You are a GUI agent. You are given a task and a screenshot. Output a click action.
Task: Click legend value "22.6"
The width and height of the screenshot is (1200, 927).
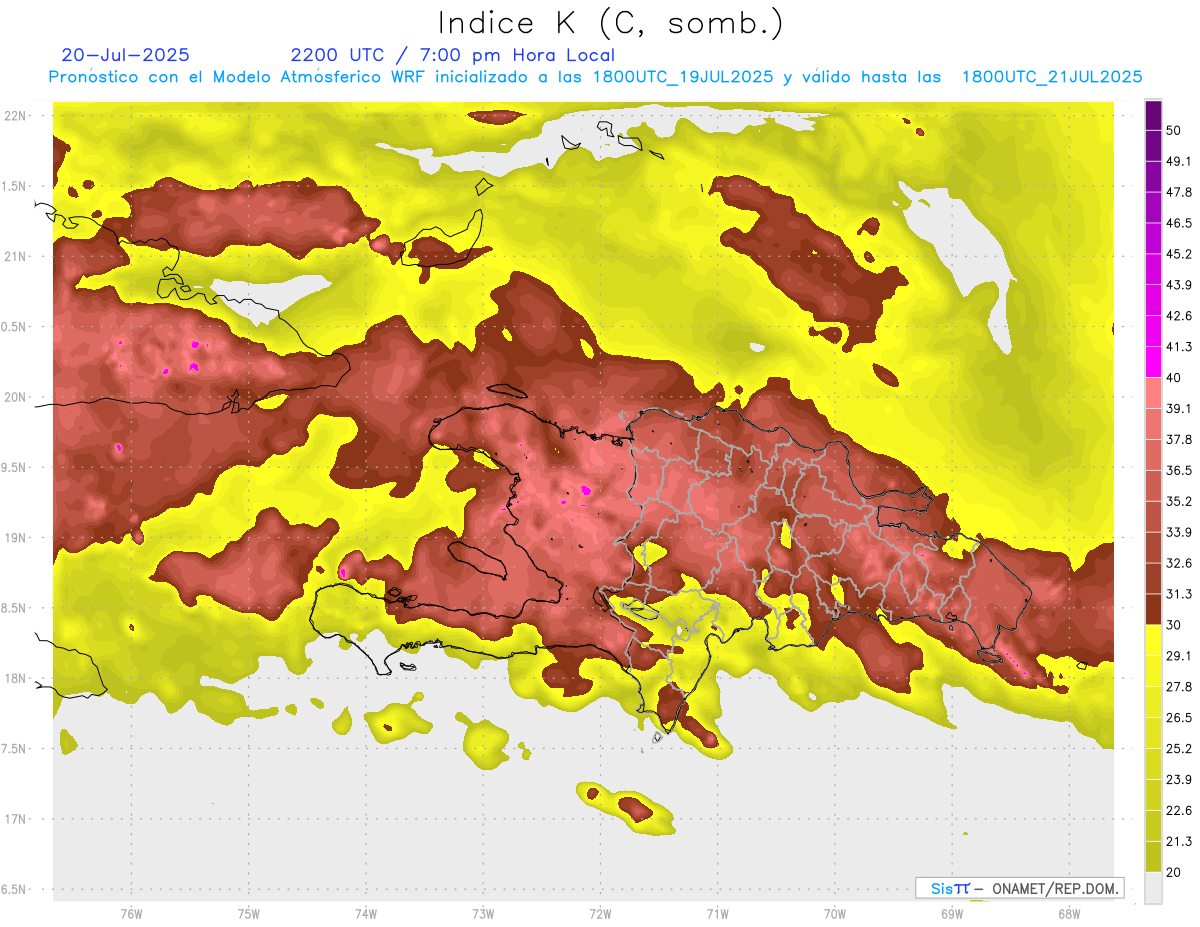coord(1178,811)
